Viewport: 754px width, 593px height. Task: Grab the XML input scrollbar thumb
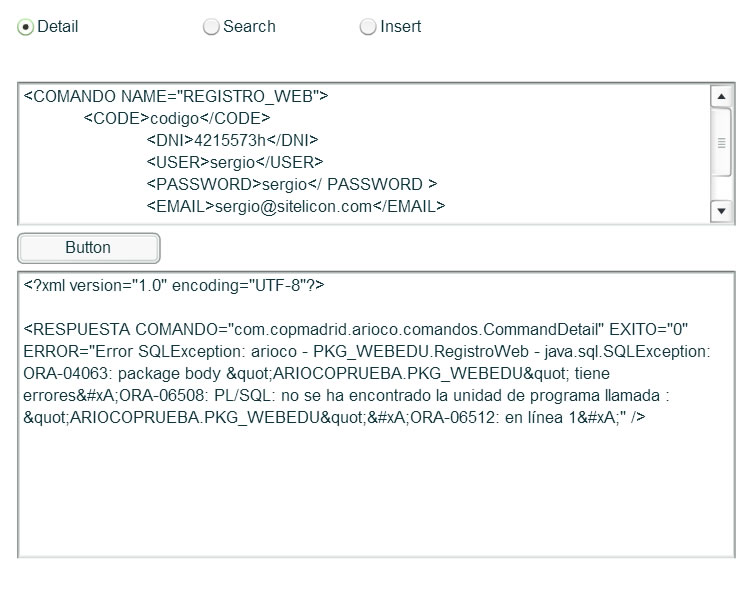(721, 142)
